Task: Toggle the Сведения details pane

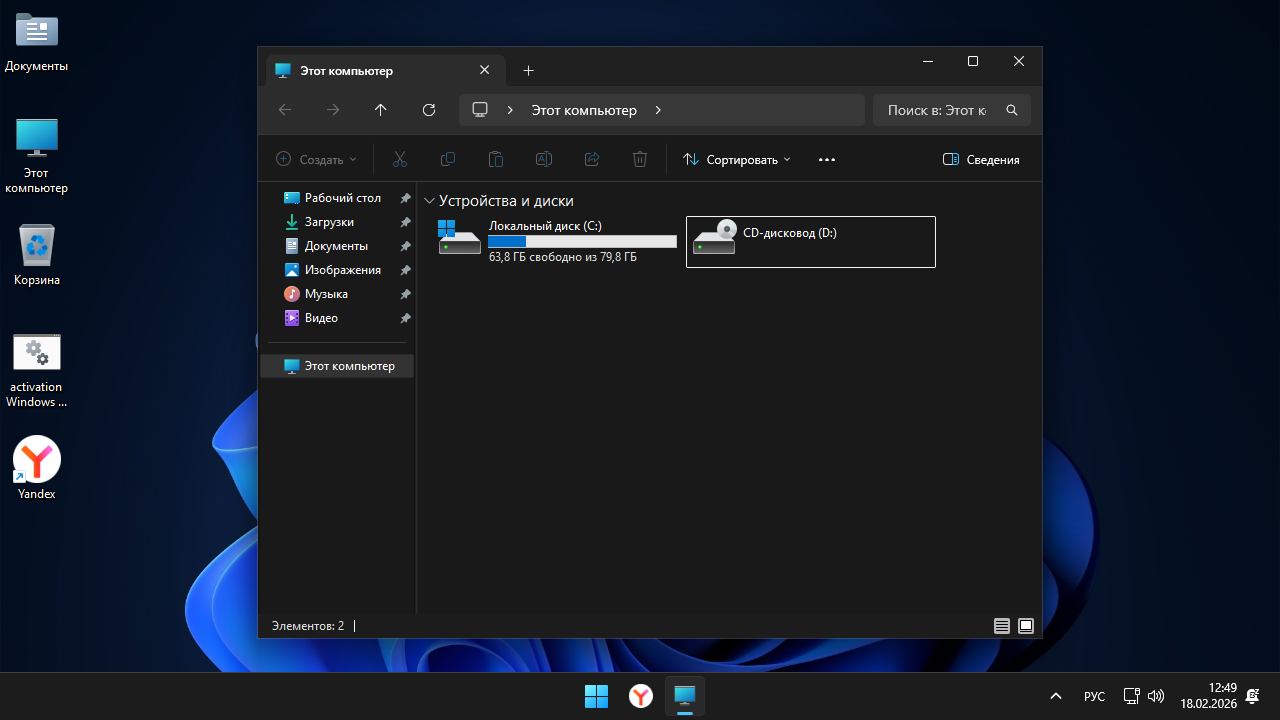Action: (x=981, y=160)
